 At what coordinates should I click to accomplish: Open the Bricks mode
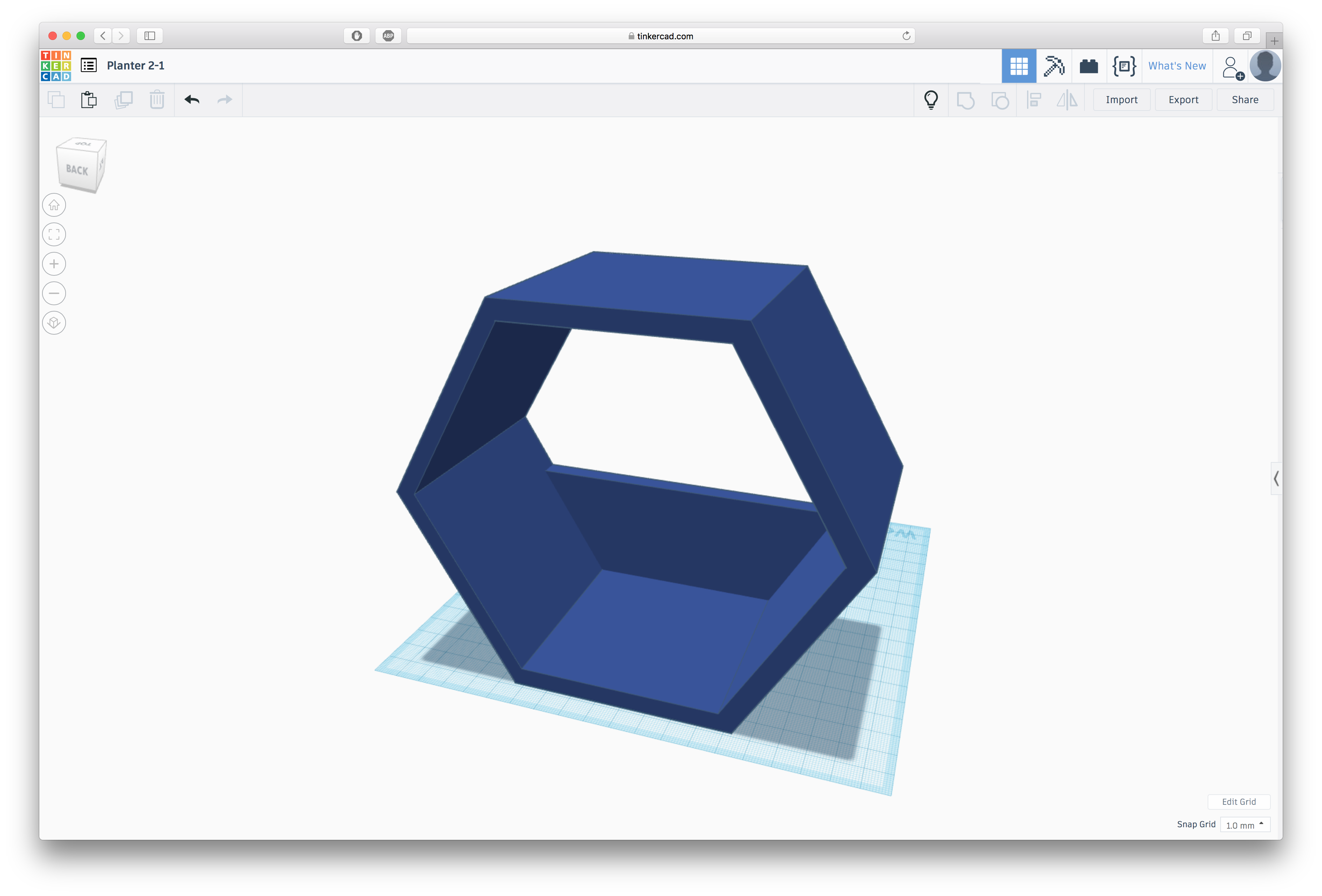pos(1088,66)
